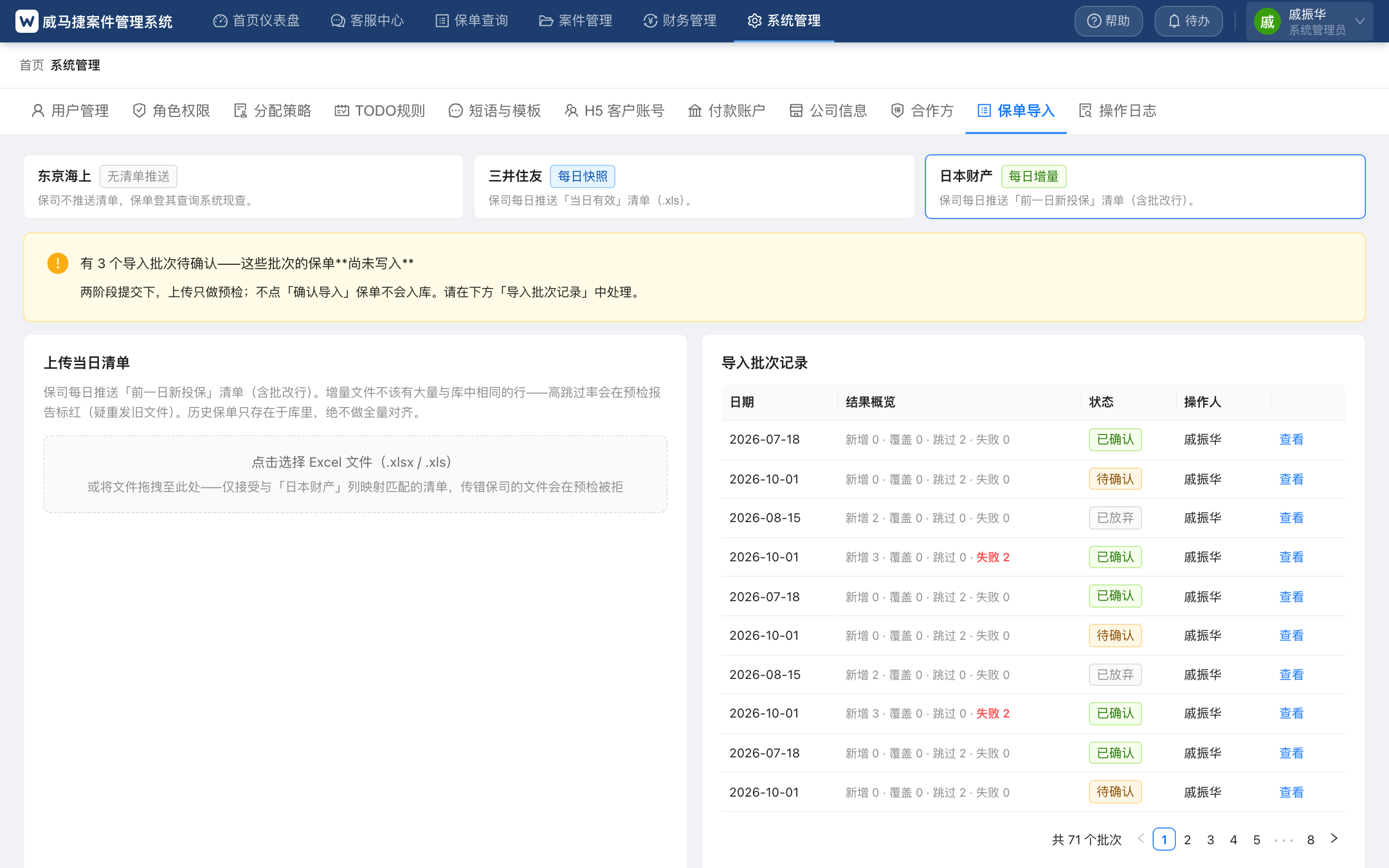Viewport: 1389px width, 868px height.
Task: Select the 东京海上 insurer card
Action: (x=244, y=186)
